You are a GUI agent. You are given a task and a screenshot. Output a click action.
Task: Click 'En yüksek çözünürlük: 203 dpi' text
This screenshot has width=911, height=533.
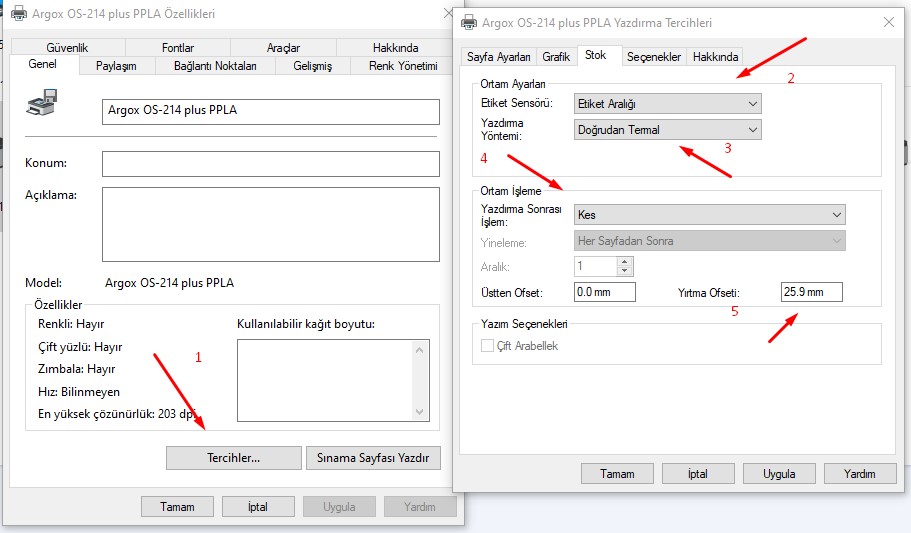coord(117,414)
